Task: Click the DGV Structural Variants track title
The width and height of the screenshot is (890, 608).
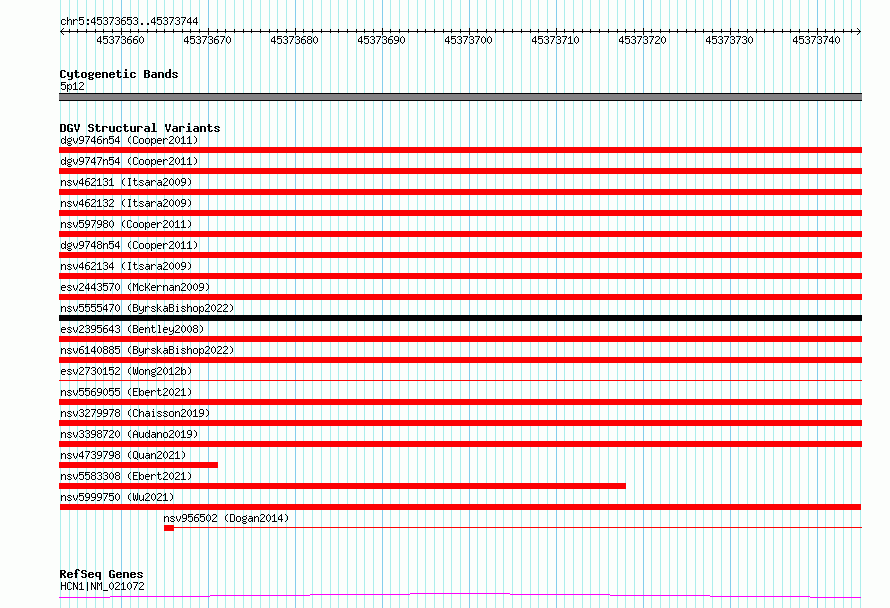Action: [x=140, y=128]
